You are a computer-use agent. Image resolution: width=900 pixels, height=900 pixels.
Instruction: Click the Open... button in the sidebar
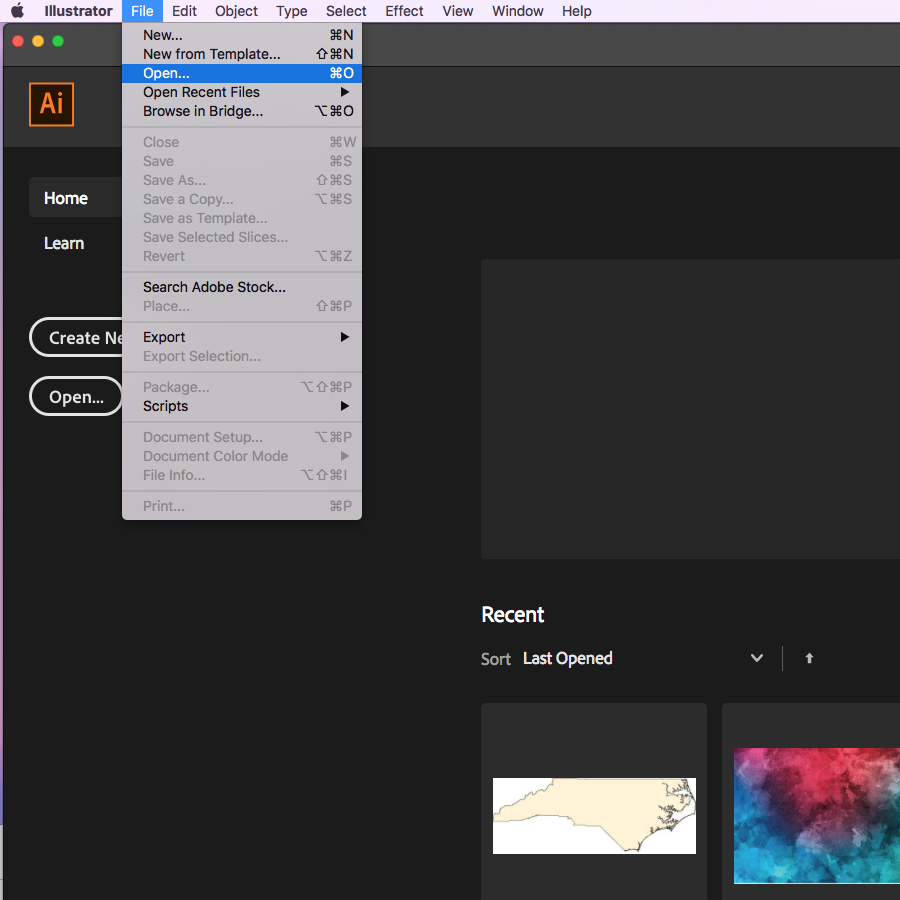point(76,397)
